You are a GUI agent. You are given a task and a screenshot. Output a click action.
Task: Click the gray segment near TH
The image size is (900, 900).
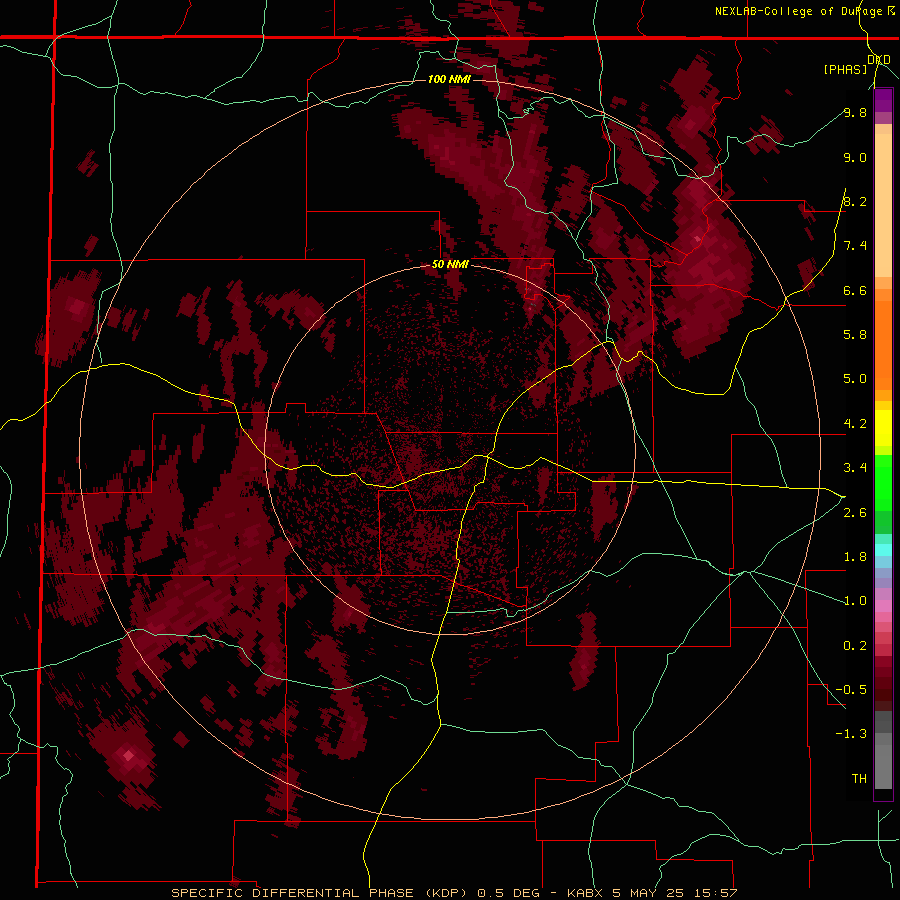point(883,766)
